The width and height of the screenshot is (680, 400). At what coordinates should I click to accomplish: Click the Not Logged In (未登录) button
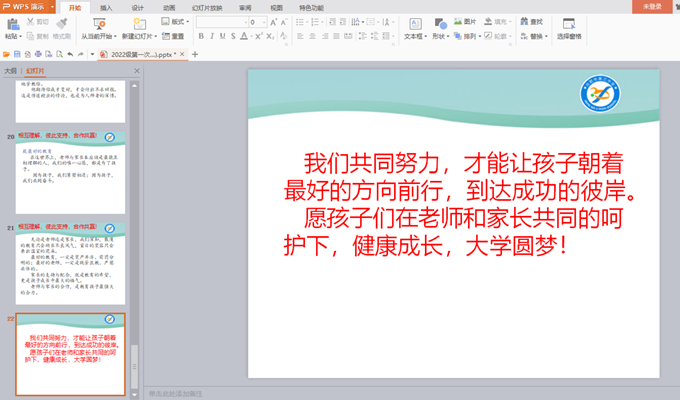click(x=652, y=6)
